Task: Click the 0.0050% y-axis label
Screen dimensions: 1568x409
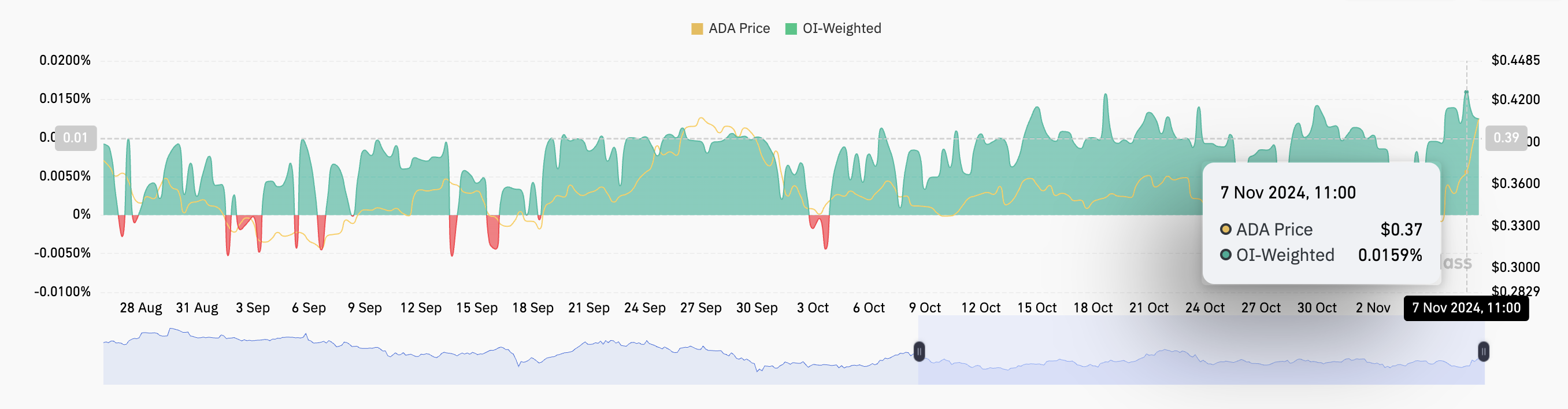Action: (x=65, y=176)
